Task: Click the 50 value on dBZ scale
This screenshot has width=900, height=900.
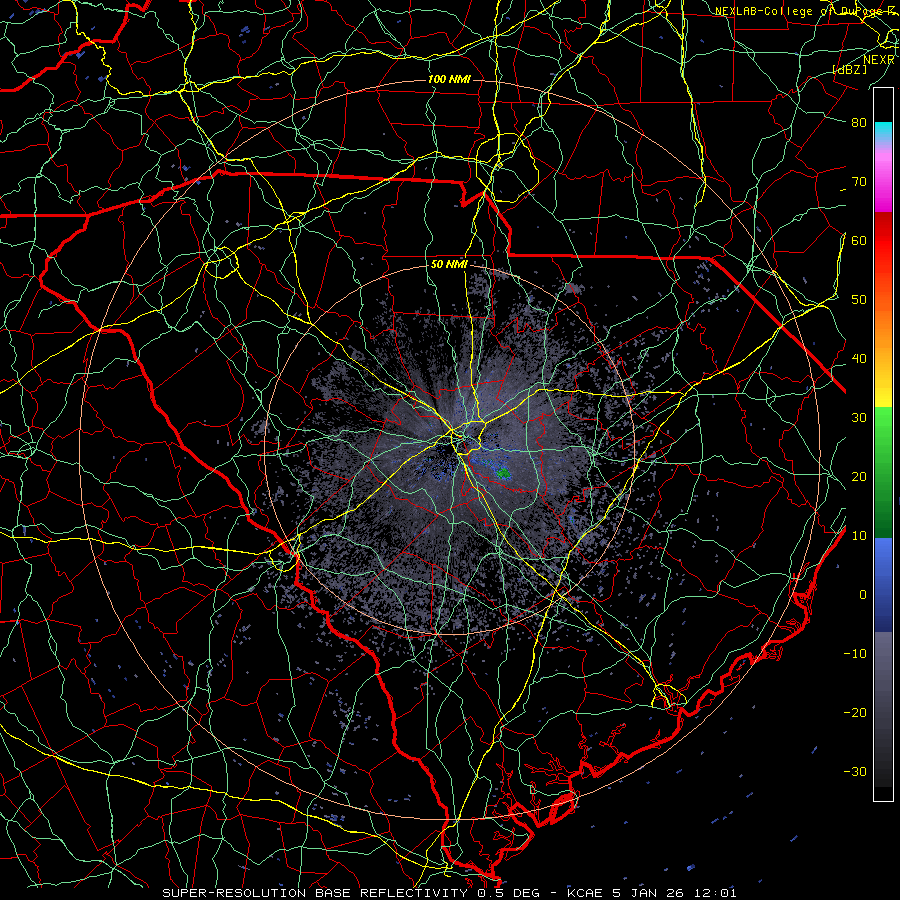Action: [859, 300]
